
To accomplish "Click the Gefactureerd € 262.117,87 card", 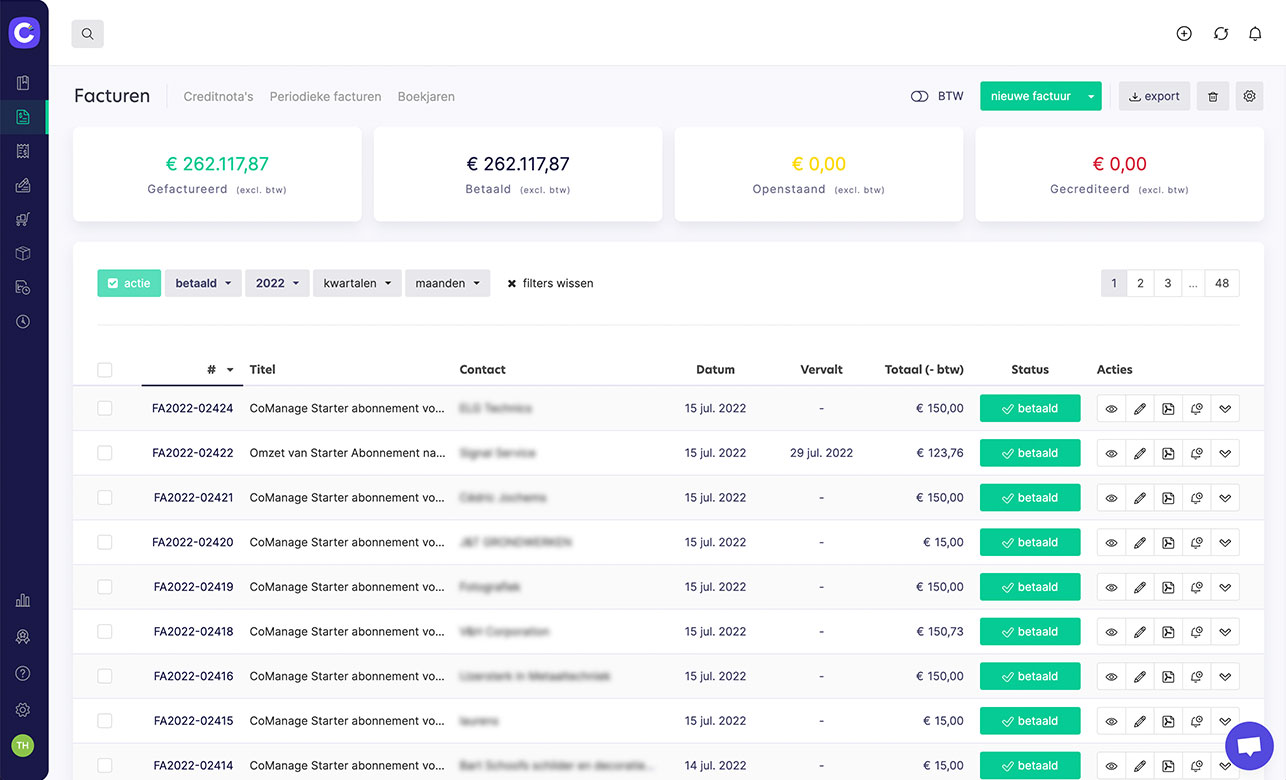I will (217, 174).
